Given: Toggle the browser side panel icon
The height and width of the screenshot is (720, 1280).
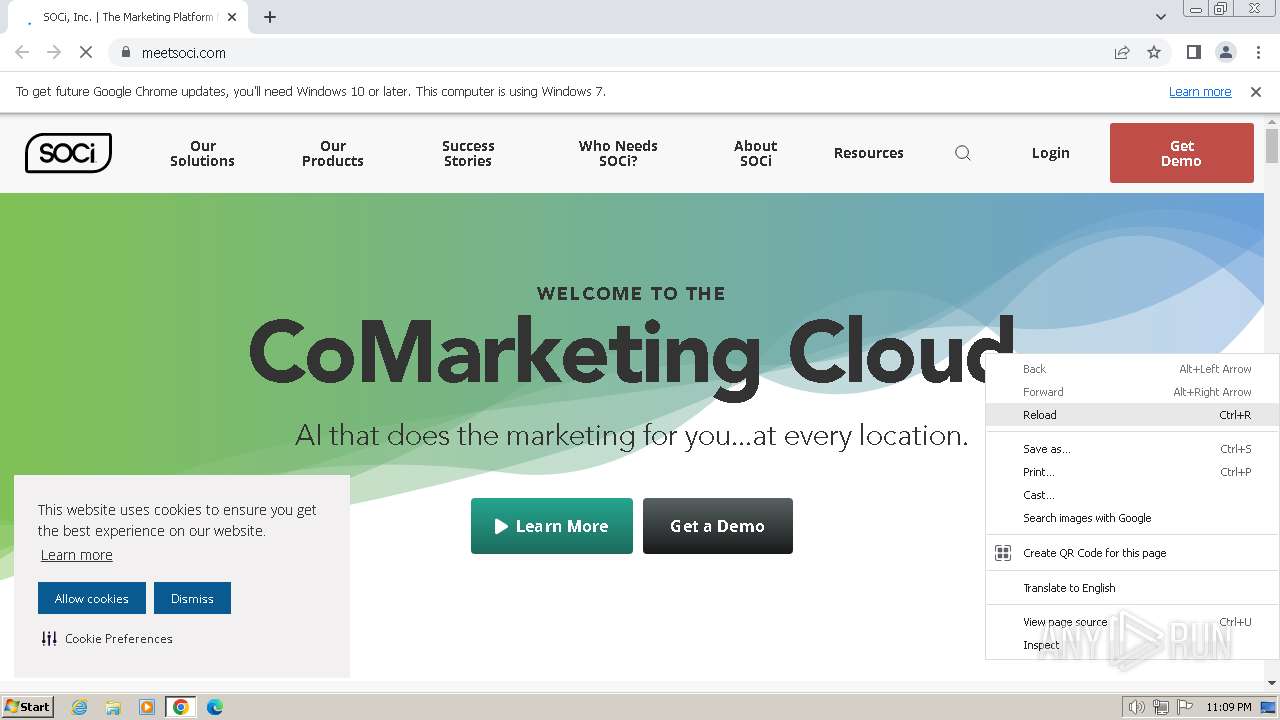Looking at the screenshot, I should [1193, 53].
